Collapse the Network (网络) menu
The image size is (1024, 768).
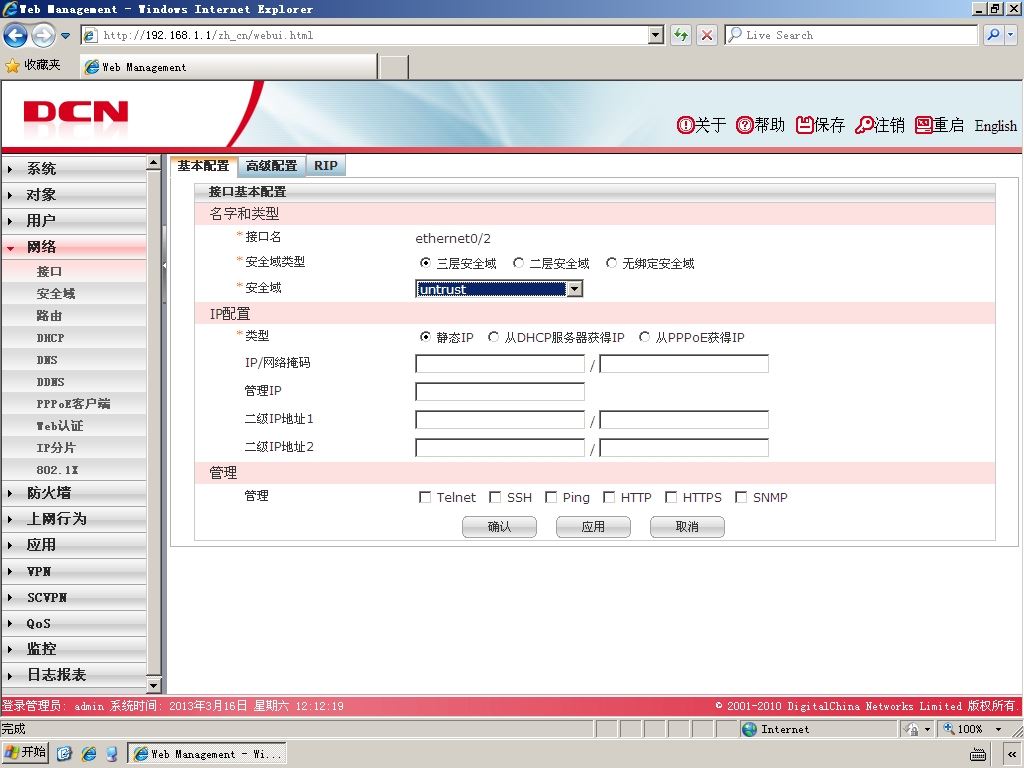(x=74, y=247)
